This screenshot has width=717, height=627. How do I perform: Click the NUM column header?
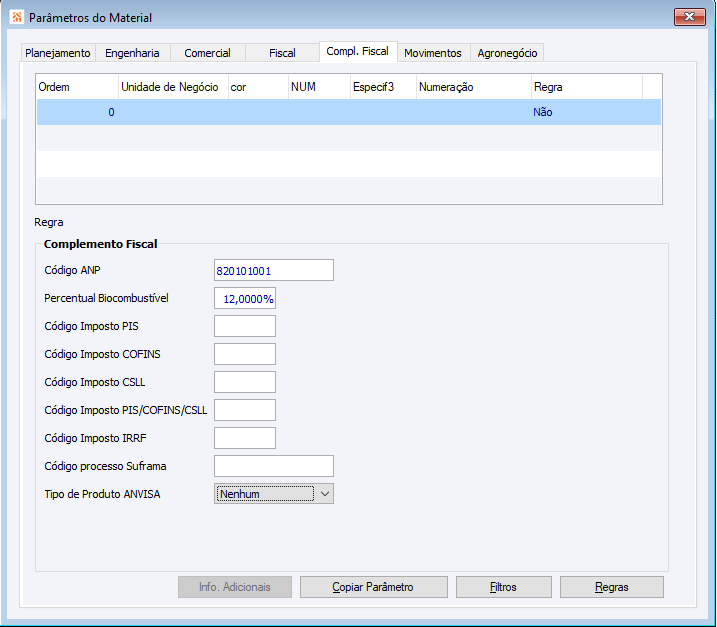pyautogui.click(x=319, y=87)
